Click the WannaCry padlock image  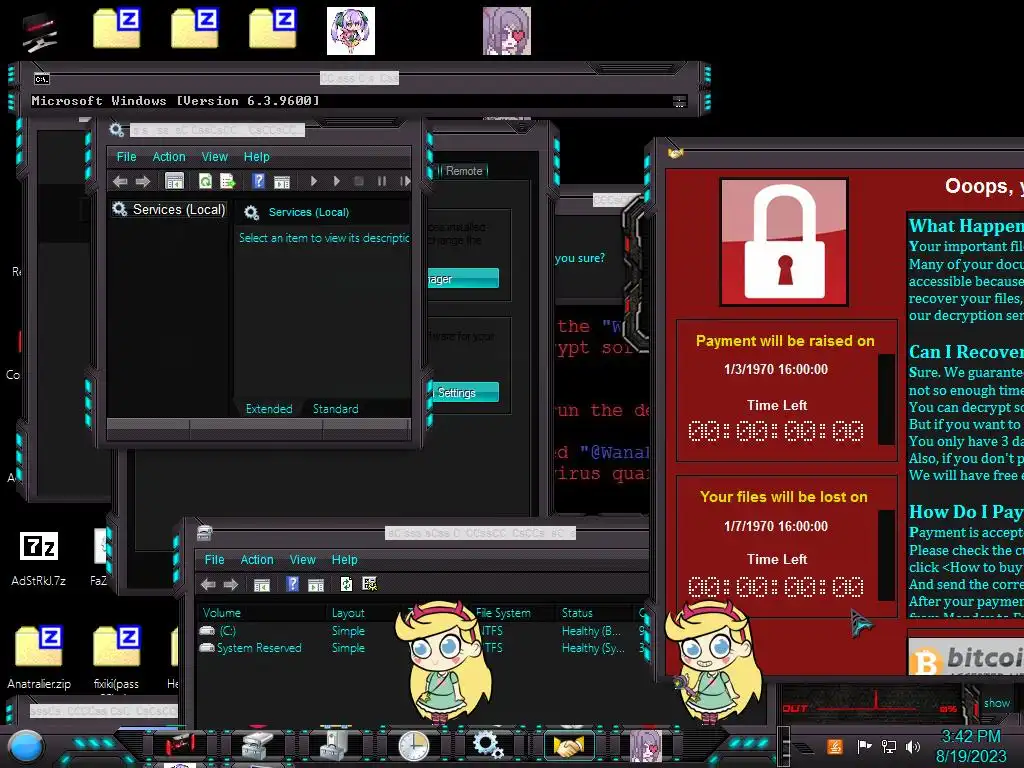784,242
